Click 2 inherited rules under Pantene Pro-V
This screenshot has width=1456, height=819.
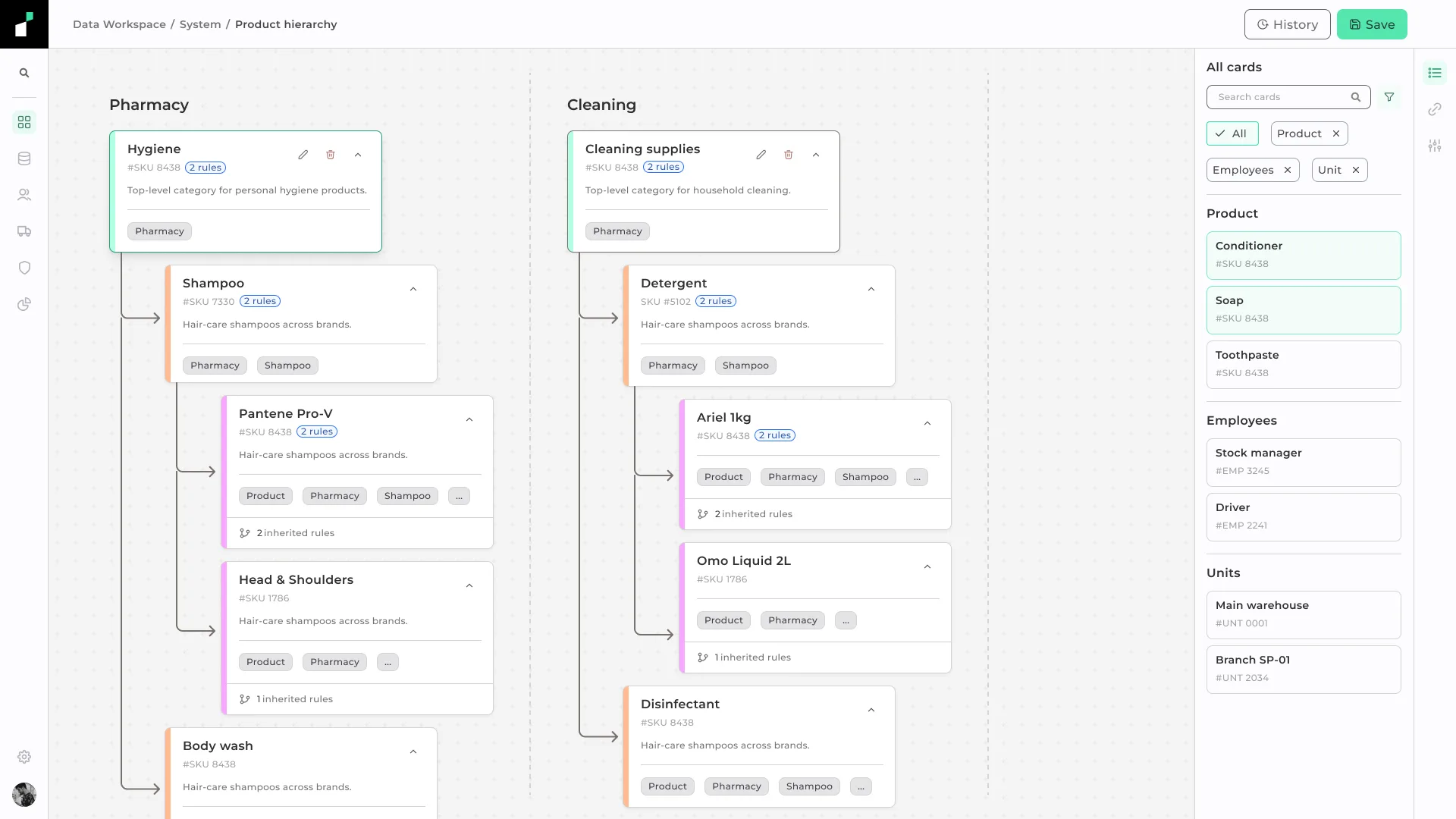pos(296,533)
